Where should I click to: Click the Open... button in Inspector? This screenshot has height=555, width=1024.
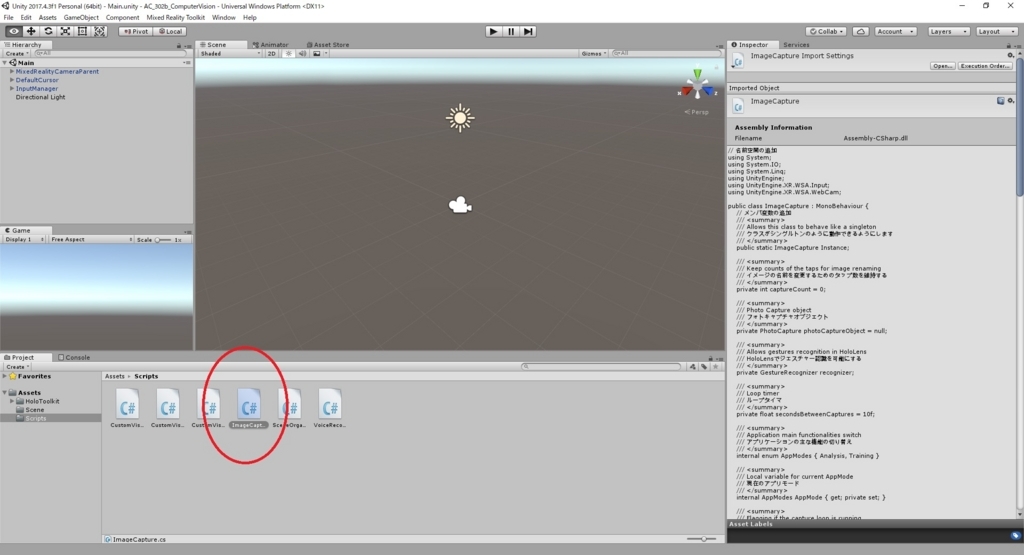[x=942, y=66]
